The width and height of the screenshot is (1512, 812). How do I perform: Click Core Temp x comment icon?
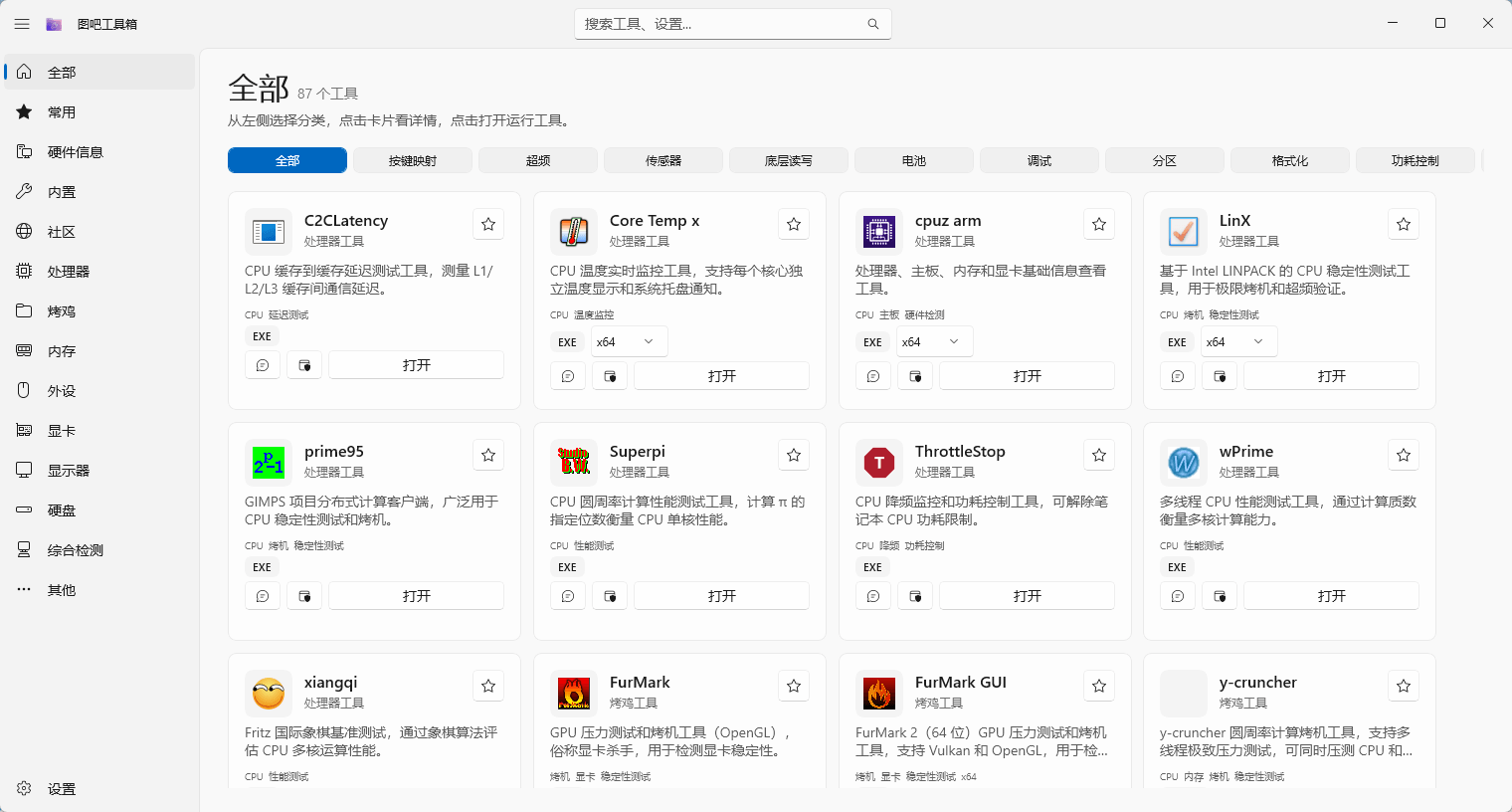(568, 376)
